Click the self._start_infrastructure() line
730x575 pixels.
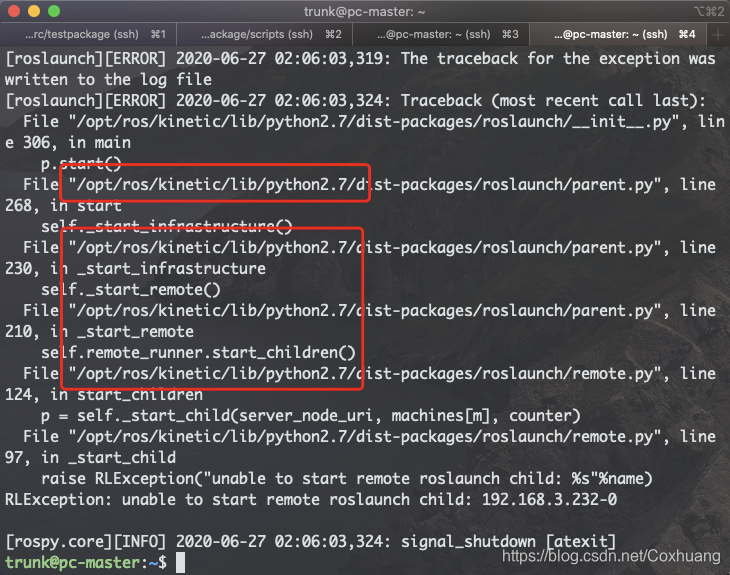[x=167, y=226]
